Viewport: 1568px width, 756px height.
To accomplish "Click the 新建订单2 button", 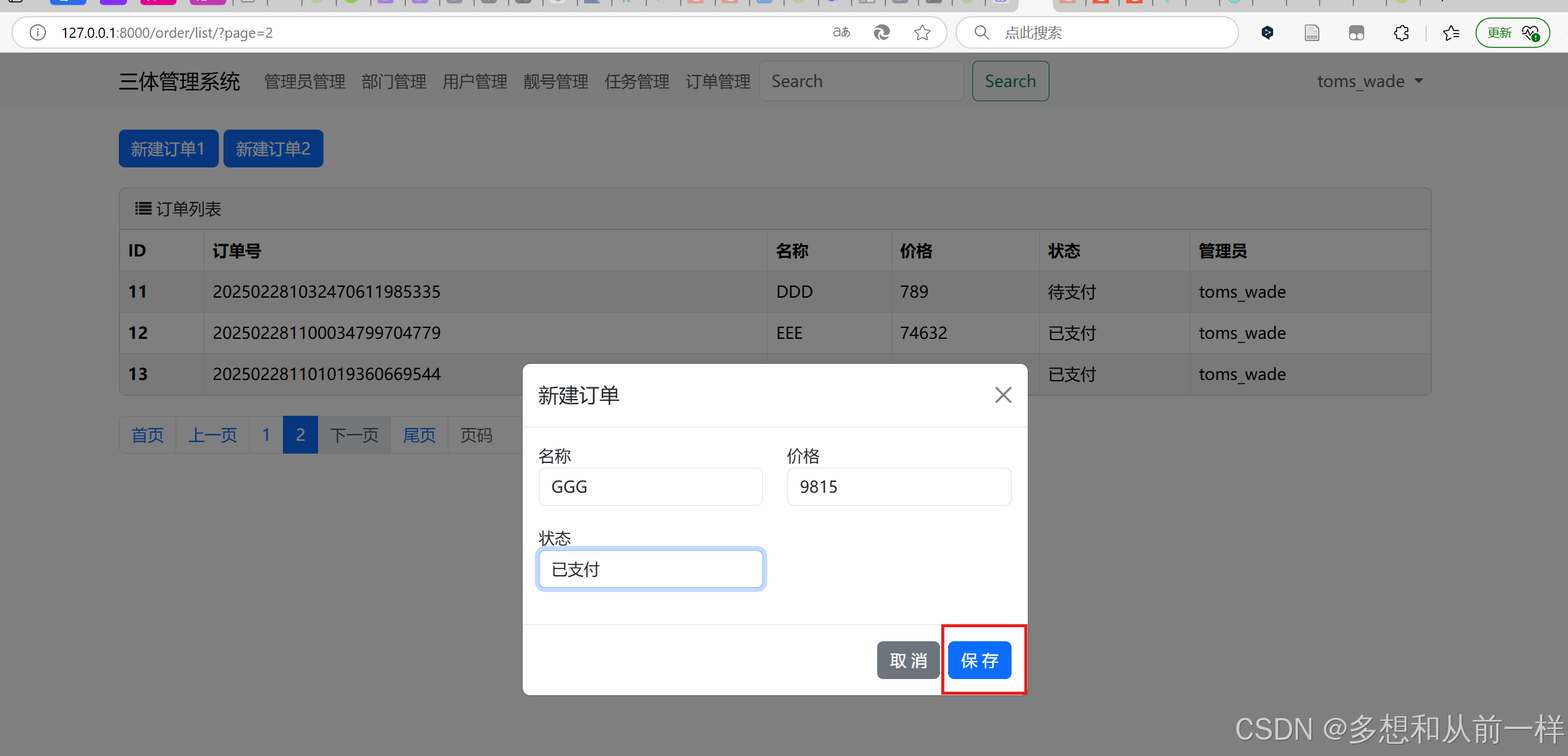I will coord(273,148).
